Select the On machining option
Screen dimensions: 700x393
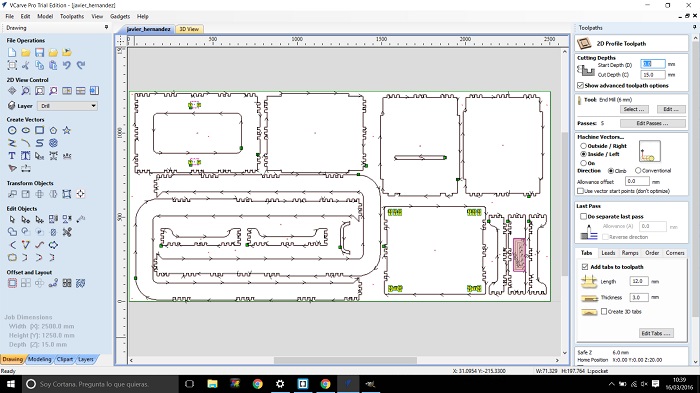click(588, 163)
